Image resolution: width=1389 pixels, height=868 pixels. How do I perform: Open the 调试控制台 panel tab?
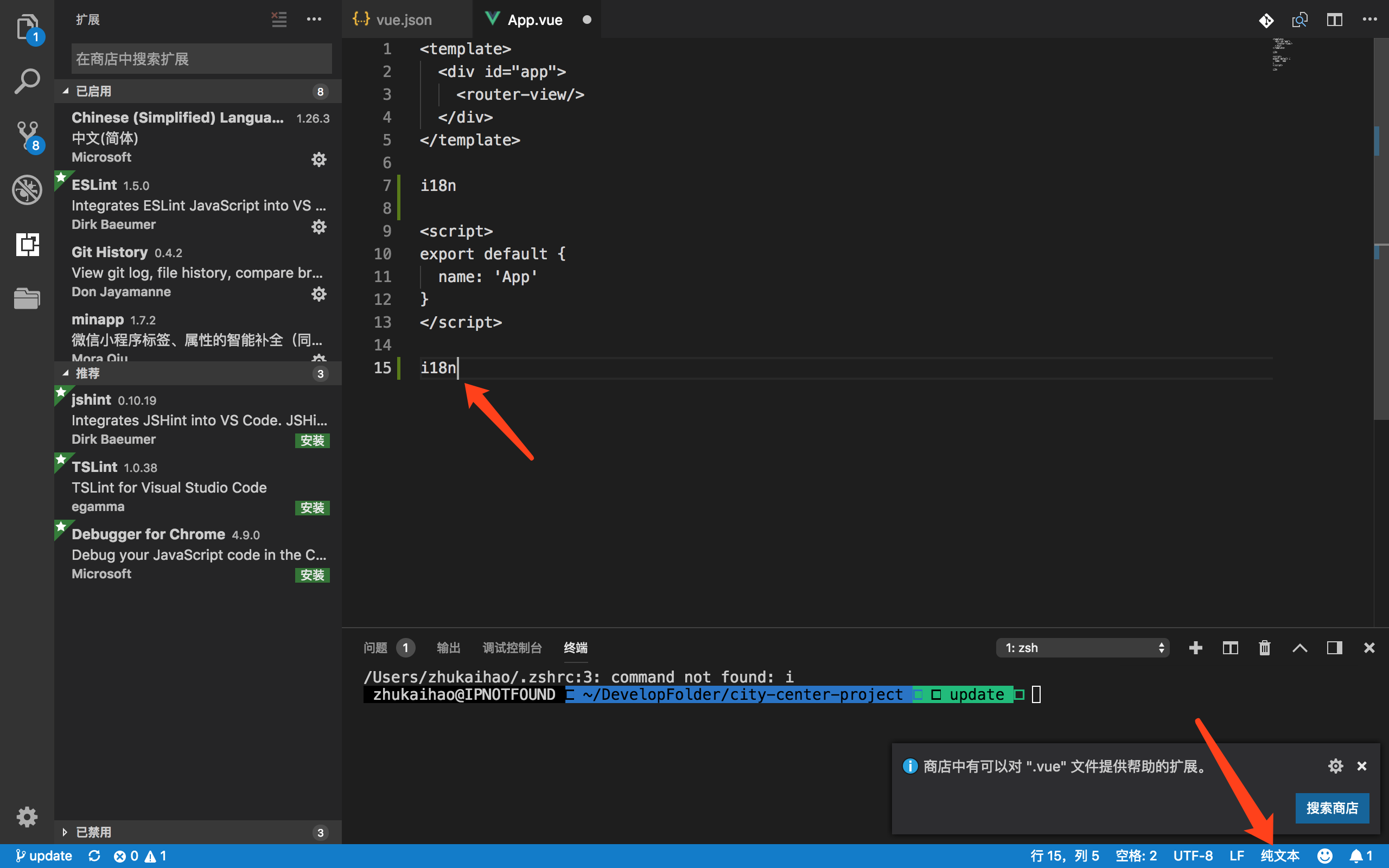(512, 648)
